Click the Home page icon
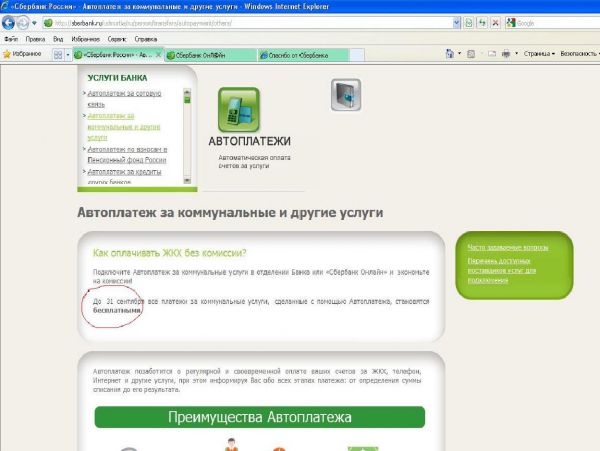Image resolution: width=600 pixels, height=451 pixels. coord(450,54)
